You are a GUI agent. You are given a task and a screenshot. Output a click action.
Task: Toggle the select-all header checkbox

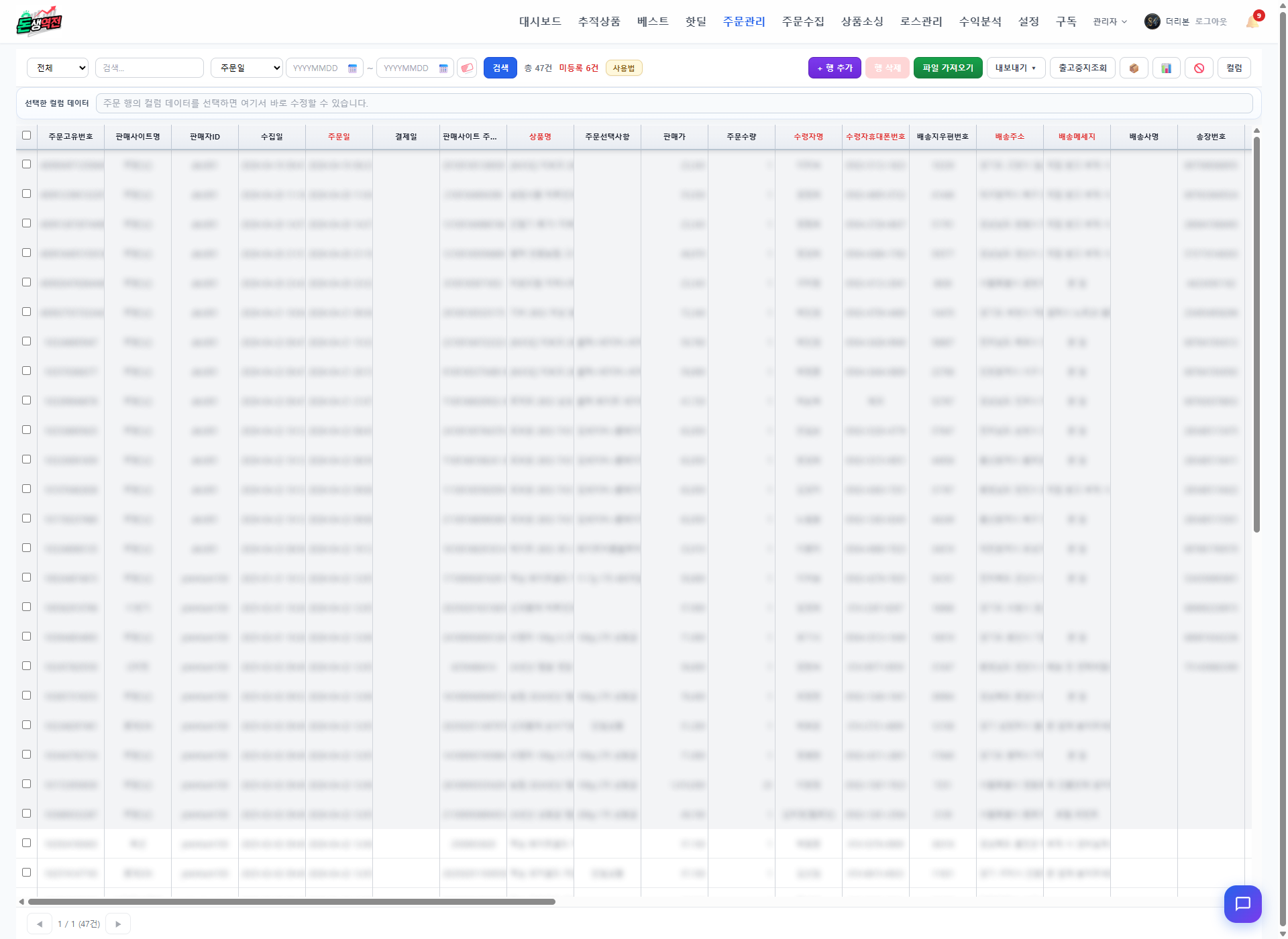tap(27, 135)
